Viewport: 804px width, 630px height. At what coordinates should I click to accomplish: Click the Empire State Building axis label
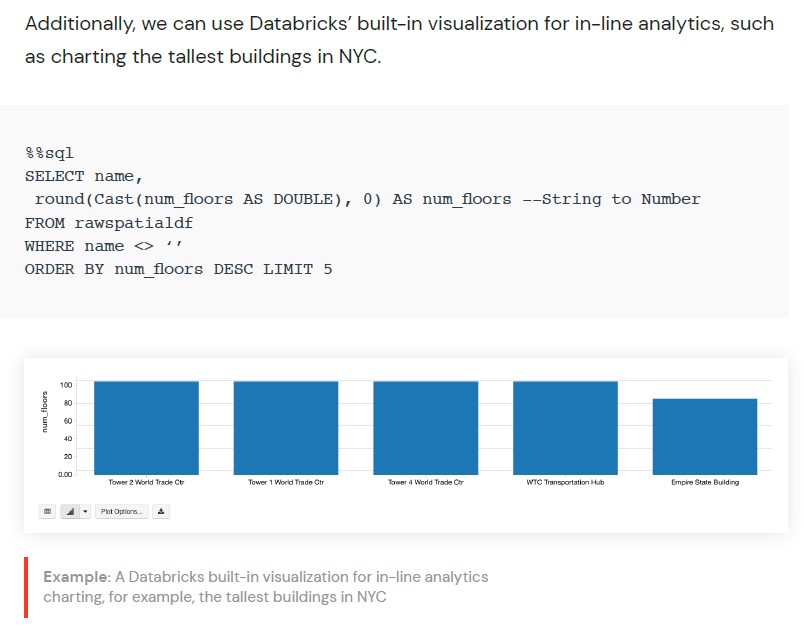(705, 482)
